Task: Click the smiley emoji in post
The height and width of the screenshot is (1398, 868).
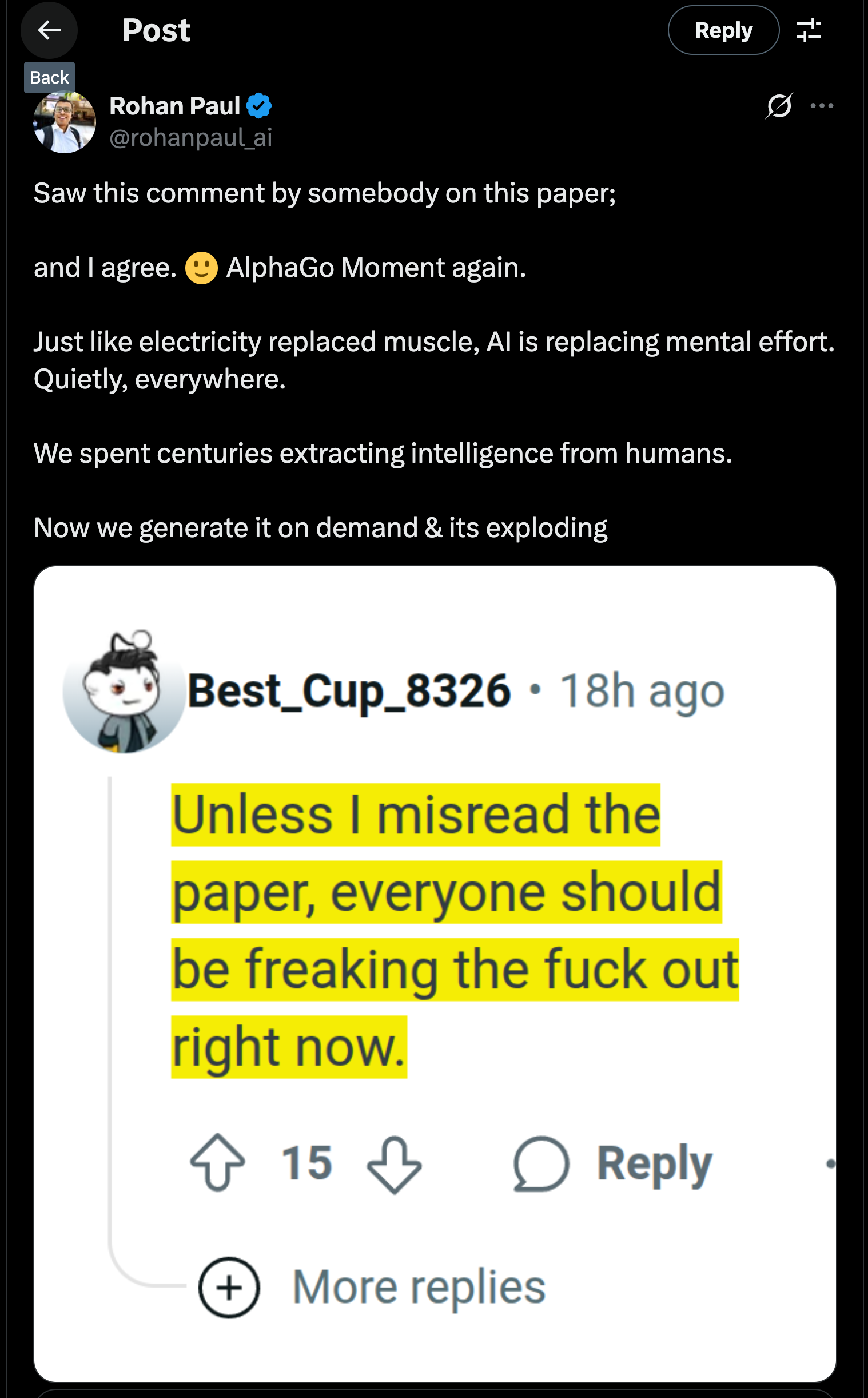Action: [201, 268]
